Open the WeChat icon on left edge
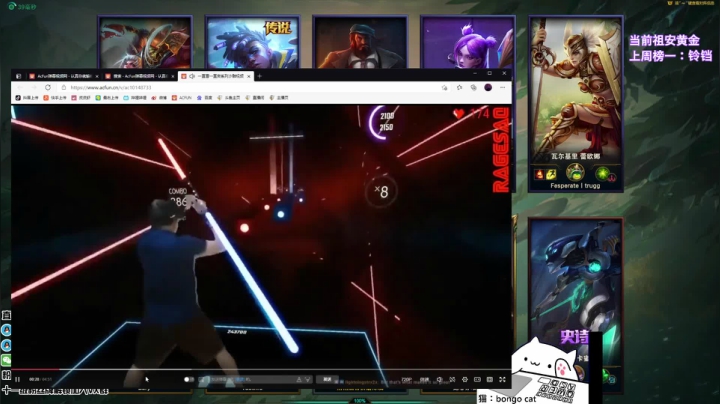The height and width of the screenshot is (404, 720). pos(6,360)
